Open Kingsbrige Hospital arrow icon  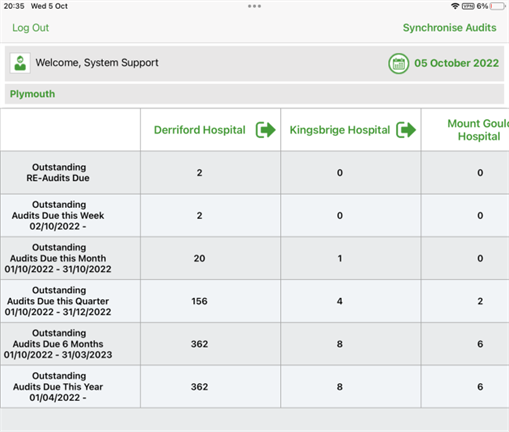[x=406, y=130]
